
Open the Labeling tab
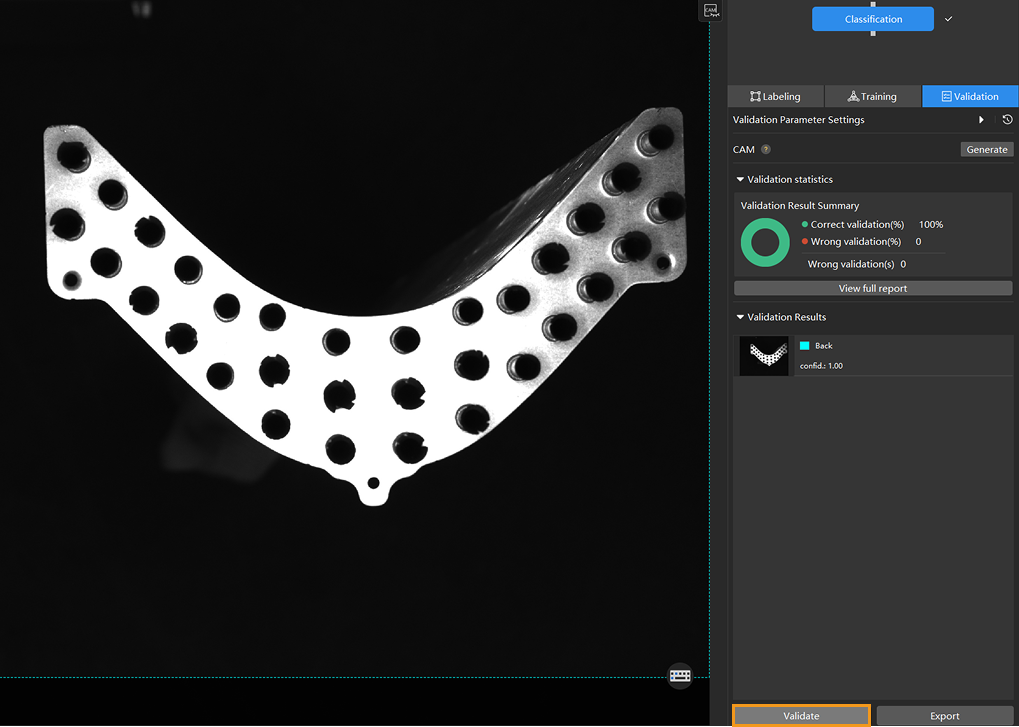775,96
